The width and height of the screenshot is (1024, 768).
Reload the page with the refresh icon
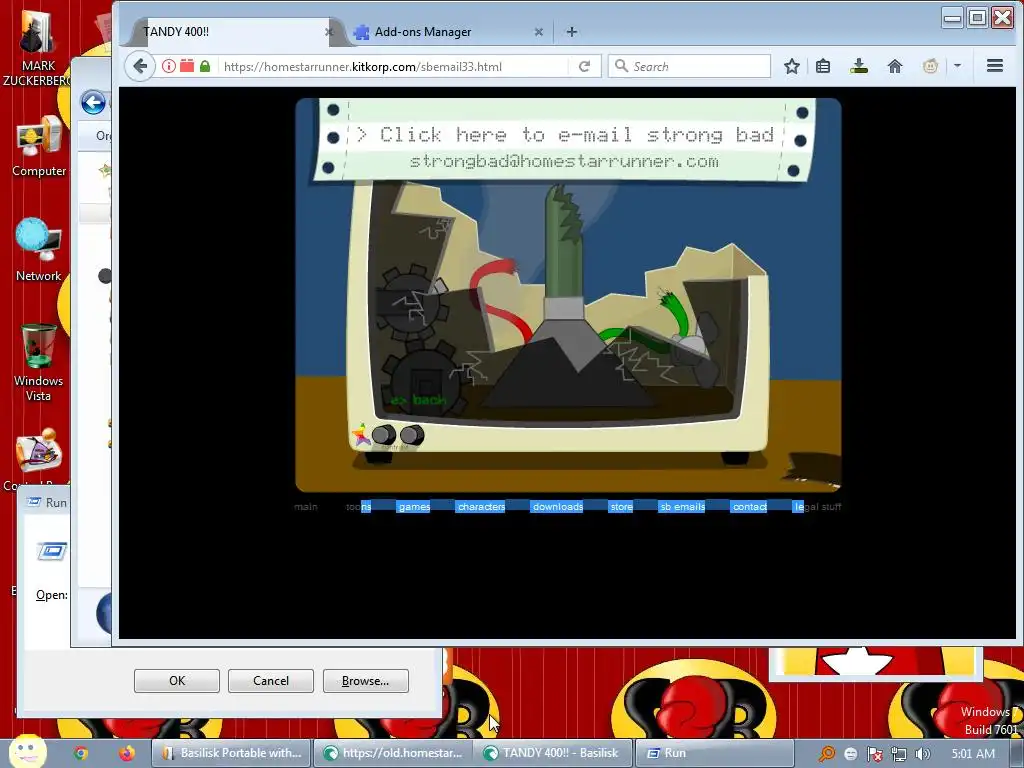pos(584,66)
